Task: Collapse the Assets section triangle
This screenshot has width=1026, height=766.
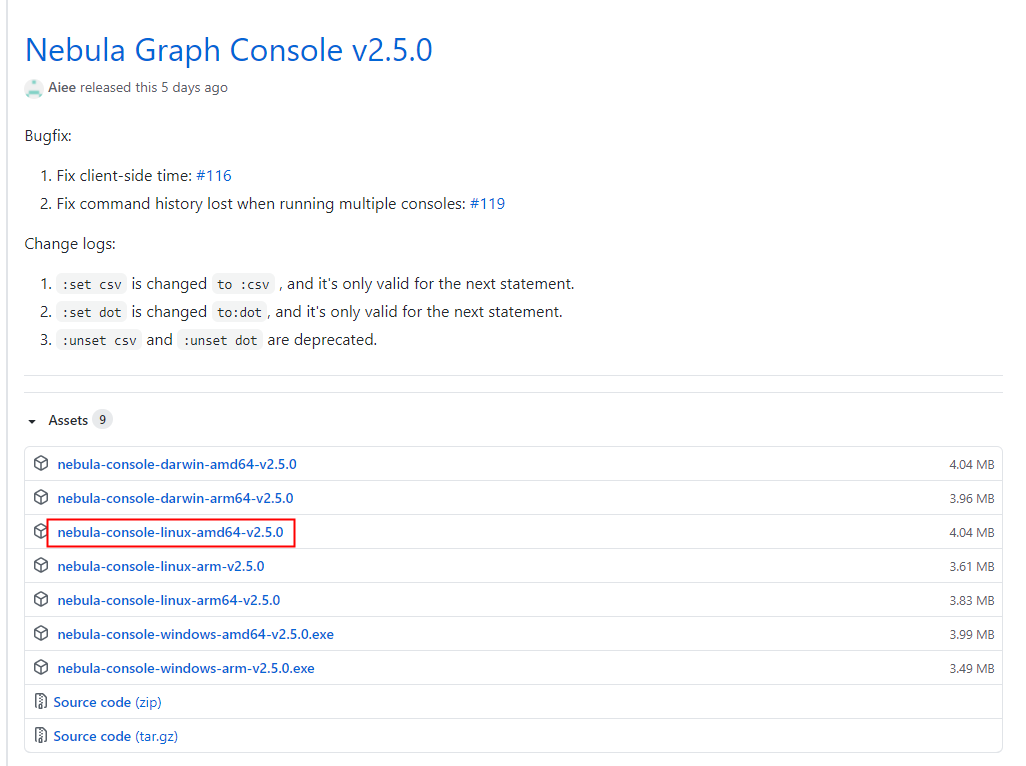Action: (32, 421)
